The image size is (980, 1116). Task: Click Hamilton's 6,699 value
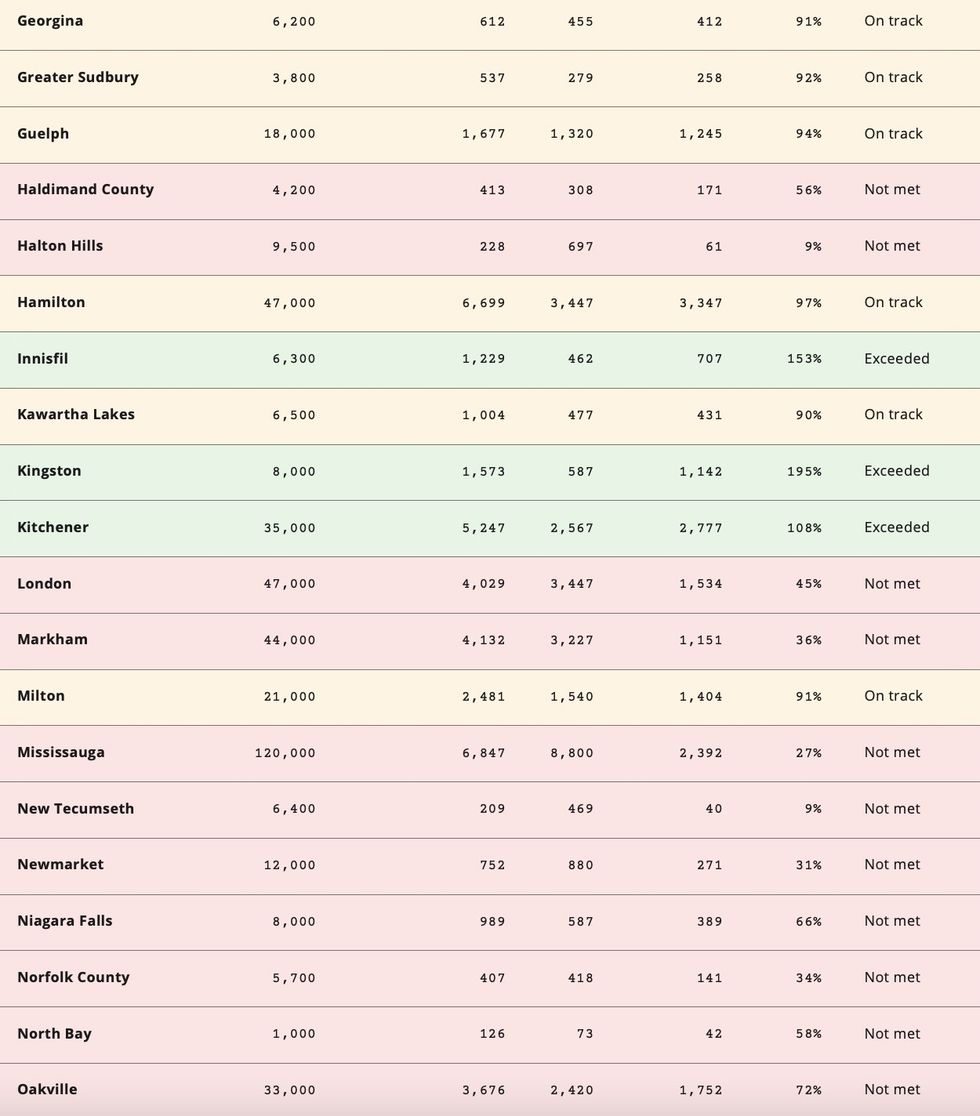tap(484, 303)
